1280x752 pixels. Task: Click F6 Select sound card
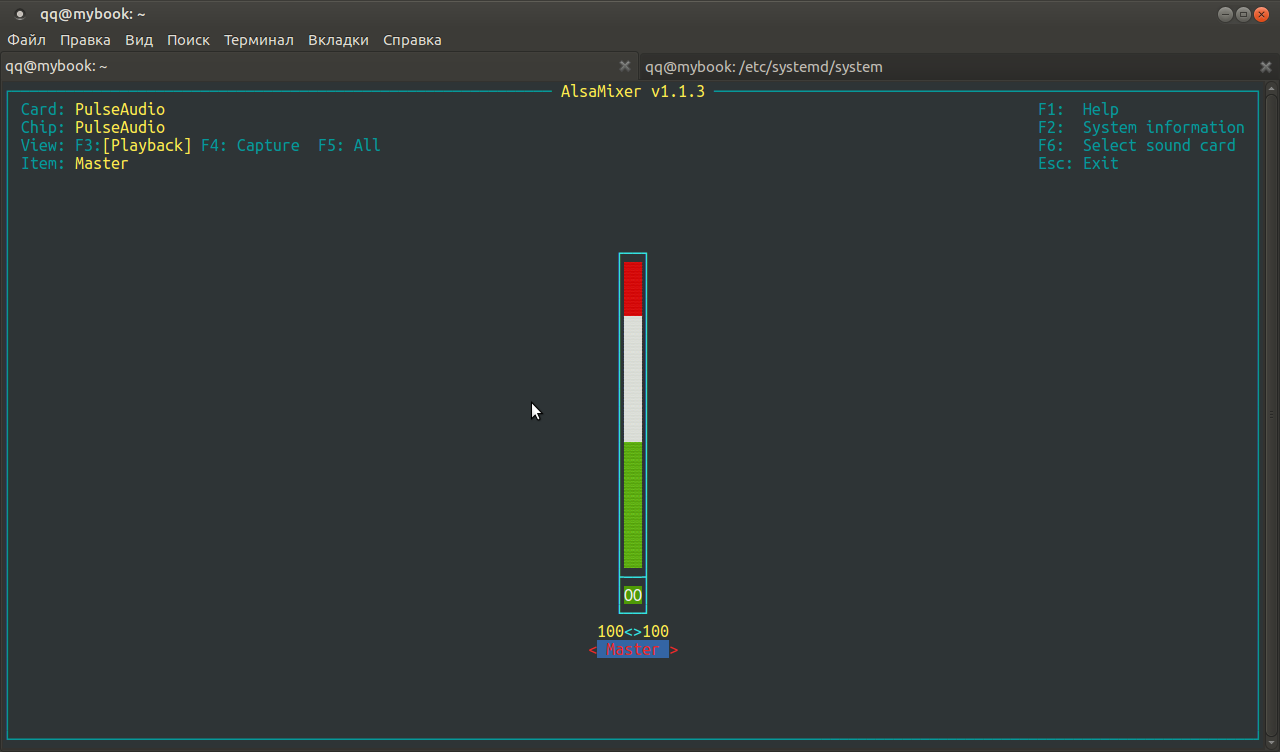click(x=1136, y=146)
